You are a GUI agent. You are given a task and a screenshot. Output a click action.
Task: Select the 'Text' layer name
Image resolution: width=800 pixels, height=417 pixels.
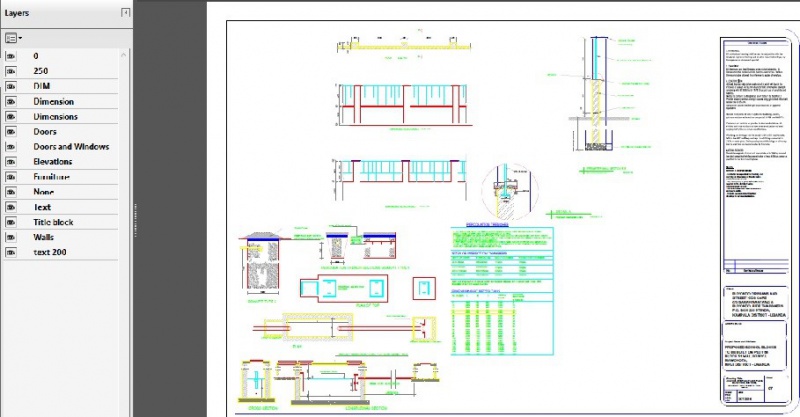pos(42,207)
